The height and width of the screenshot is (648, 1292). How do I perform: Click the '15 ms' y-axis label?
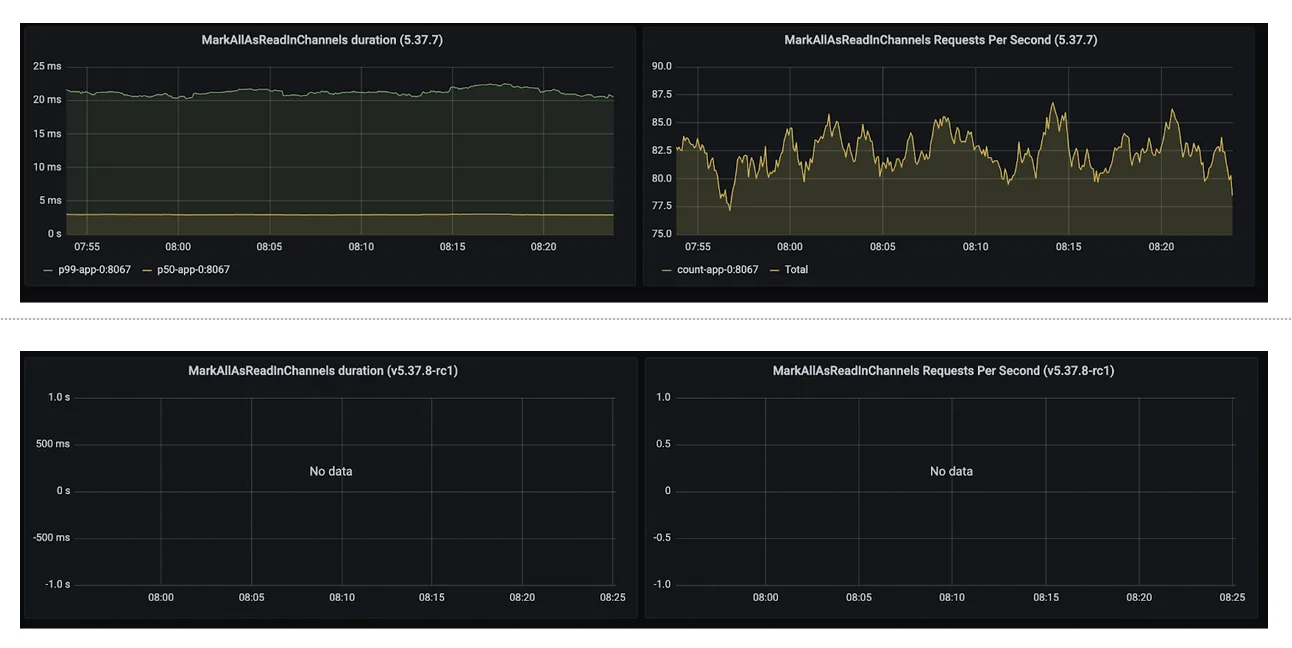(47, 134)
